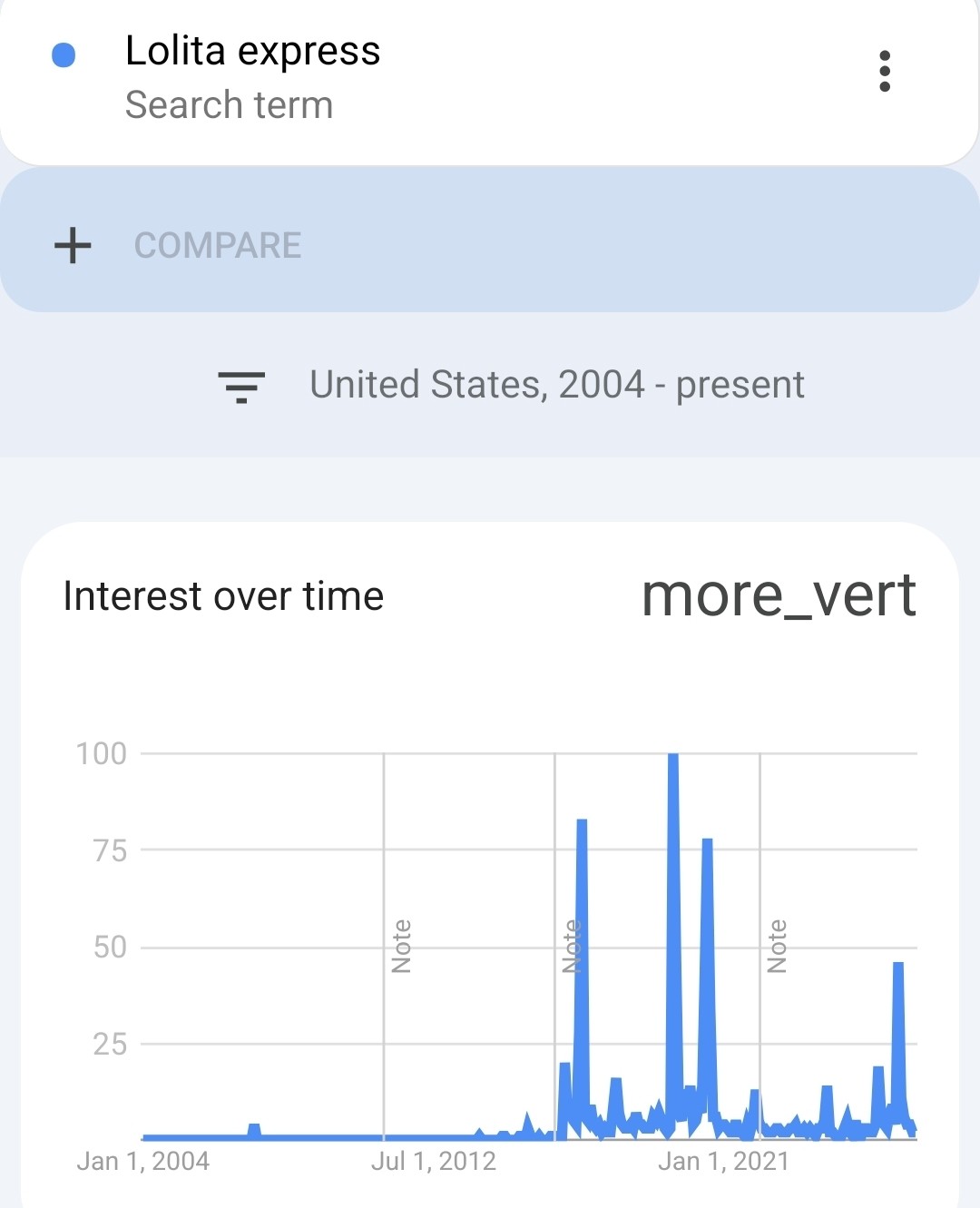The height and width of the screenshot is (1208, 980).
Task: Click the Note marker beside the first tall spike
Action: [572, 947]
